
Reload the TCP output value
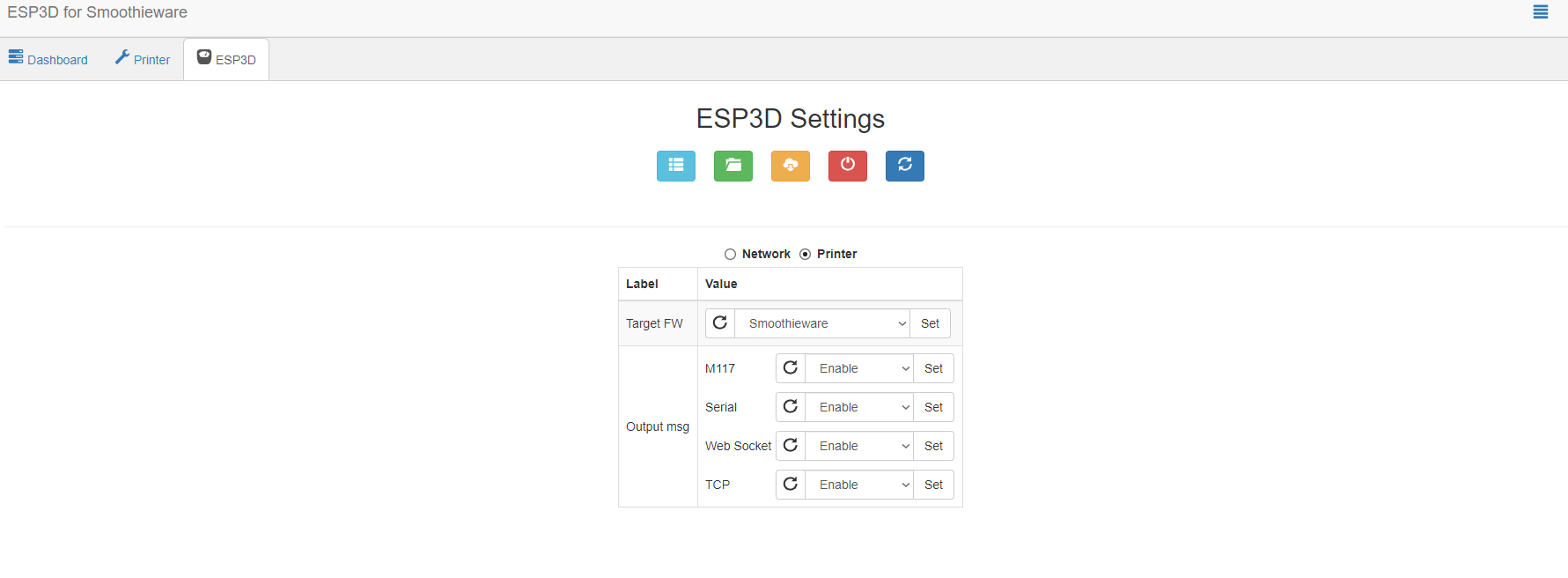(x=791, y=485)
